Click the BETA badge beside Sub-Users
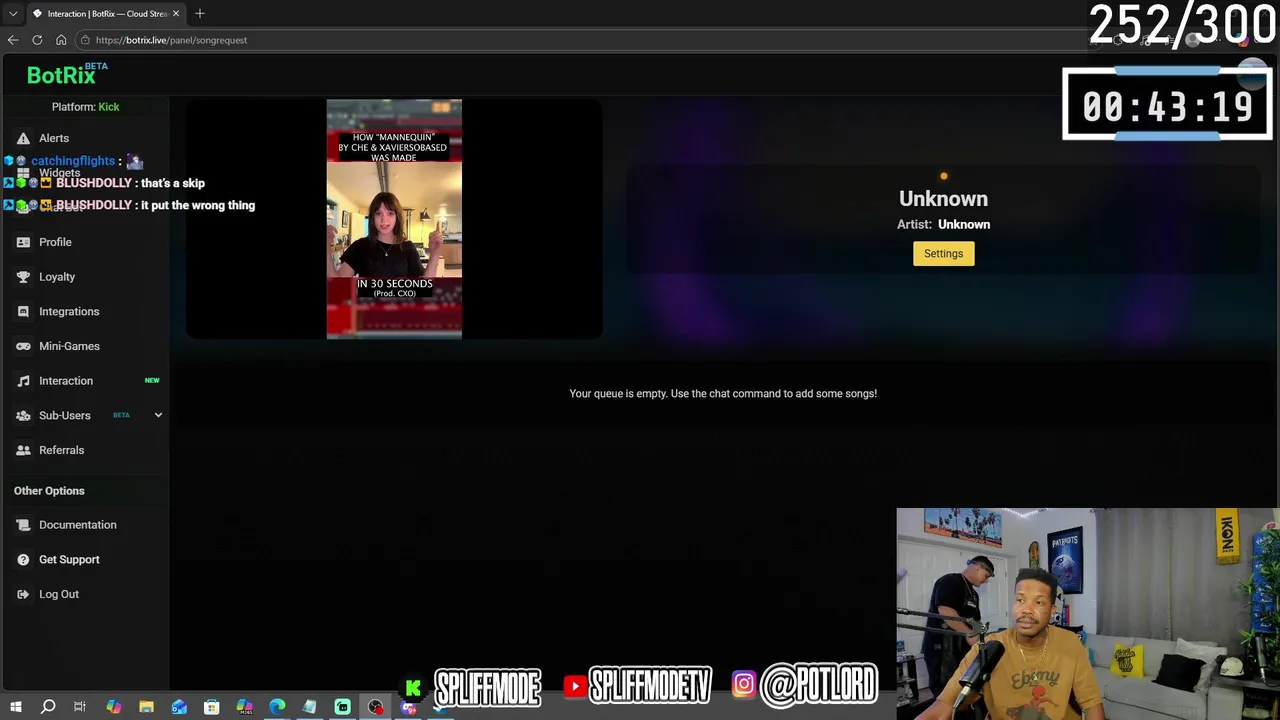 121,415
